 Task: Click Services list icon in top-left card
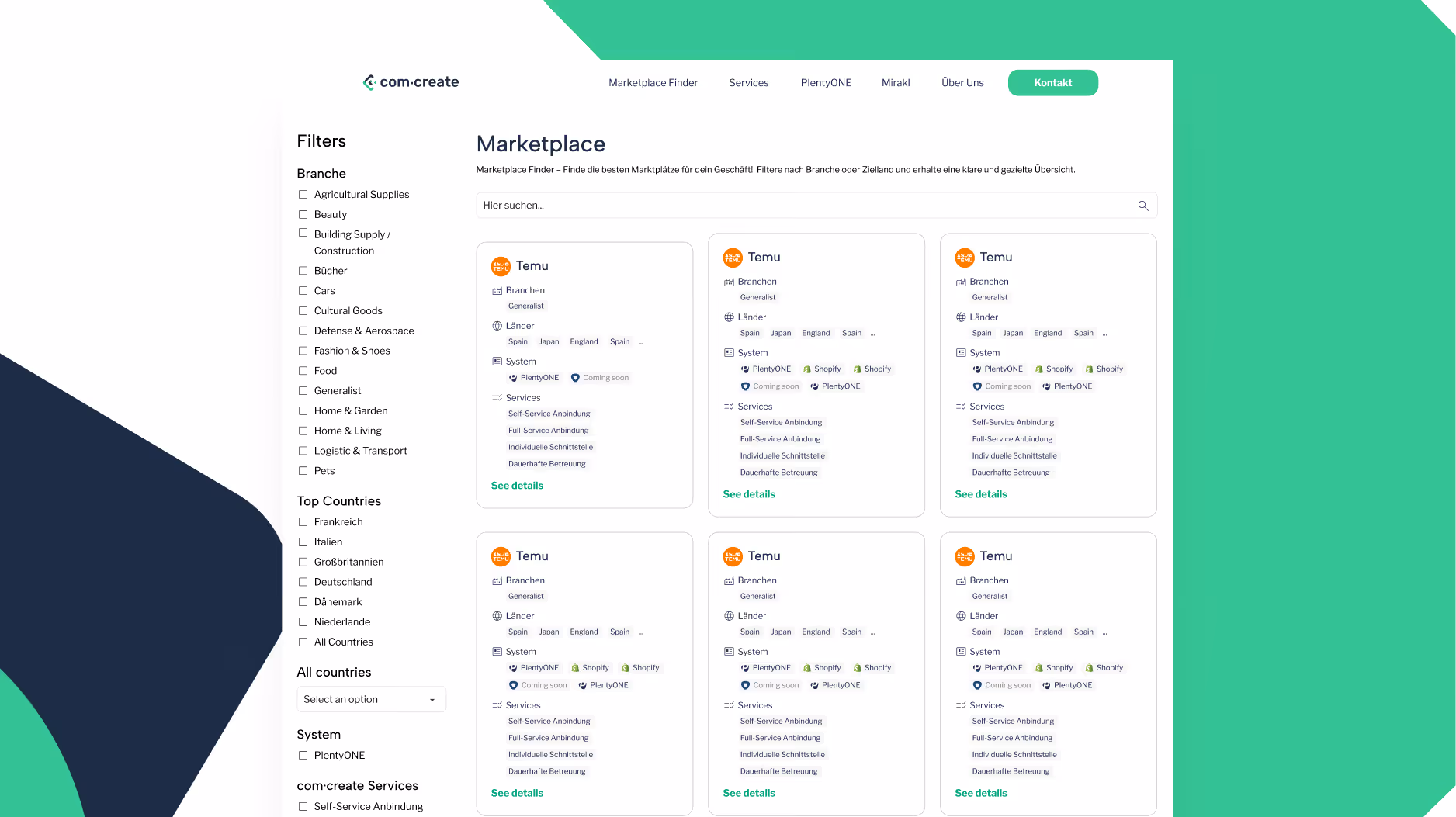pos(497,398)
